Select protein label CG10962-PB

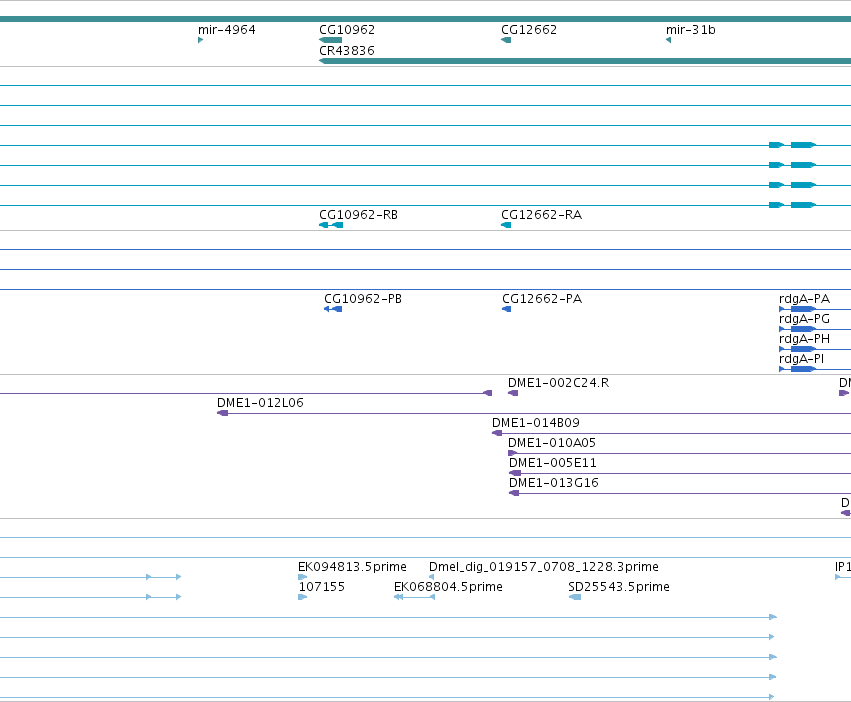coord(363,299)
